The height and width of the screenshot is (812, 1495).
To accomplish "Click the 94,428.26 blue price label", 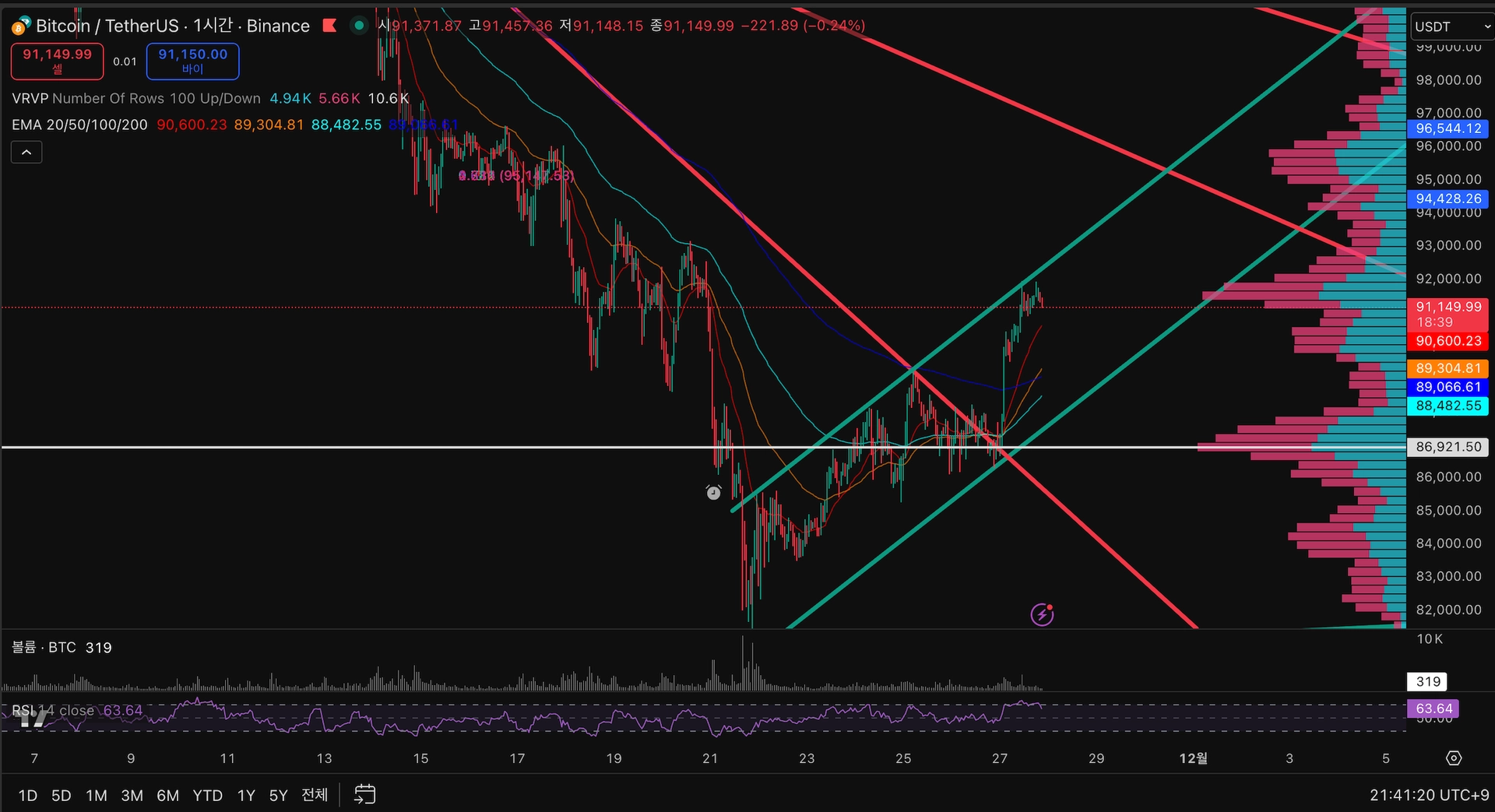I will 1448,199.
